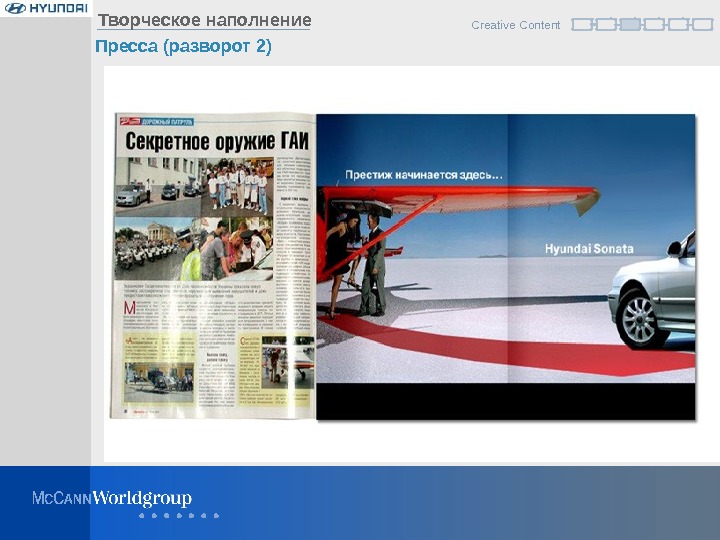Click the McCann Worldgroup logo
Viewport: 720px width, 540px height.
[x=112, y=498]
